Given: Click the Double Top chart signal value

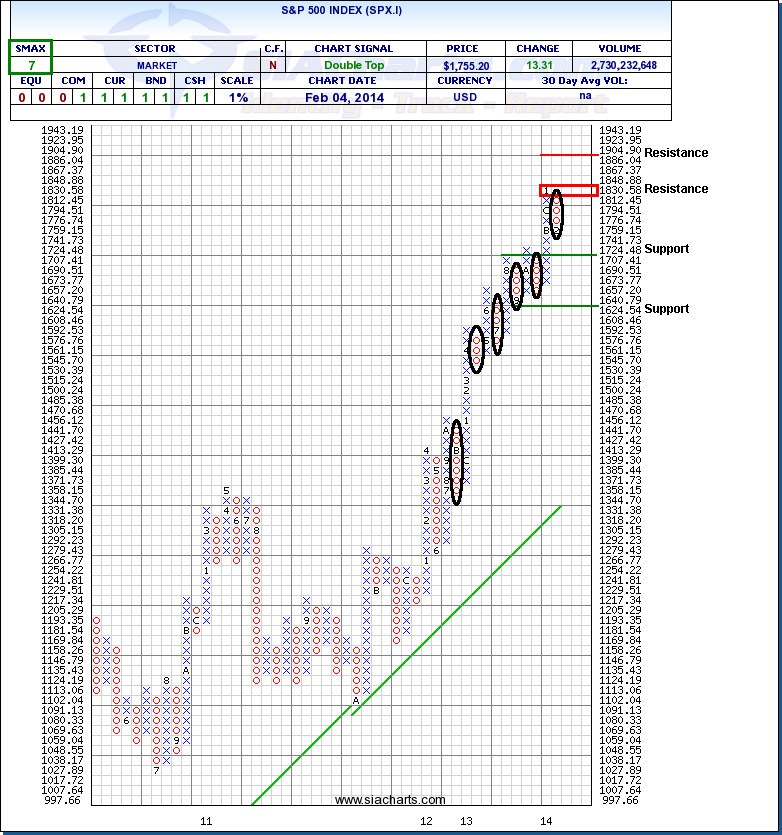Looking at the screenshot, I should click(353, 64).
